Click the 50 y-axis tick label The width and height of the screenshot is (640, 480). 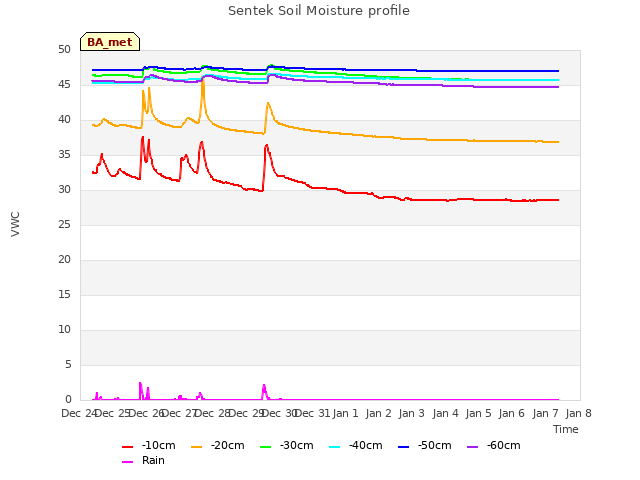[64, 50]
